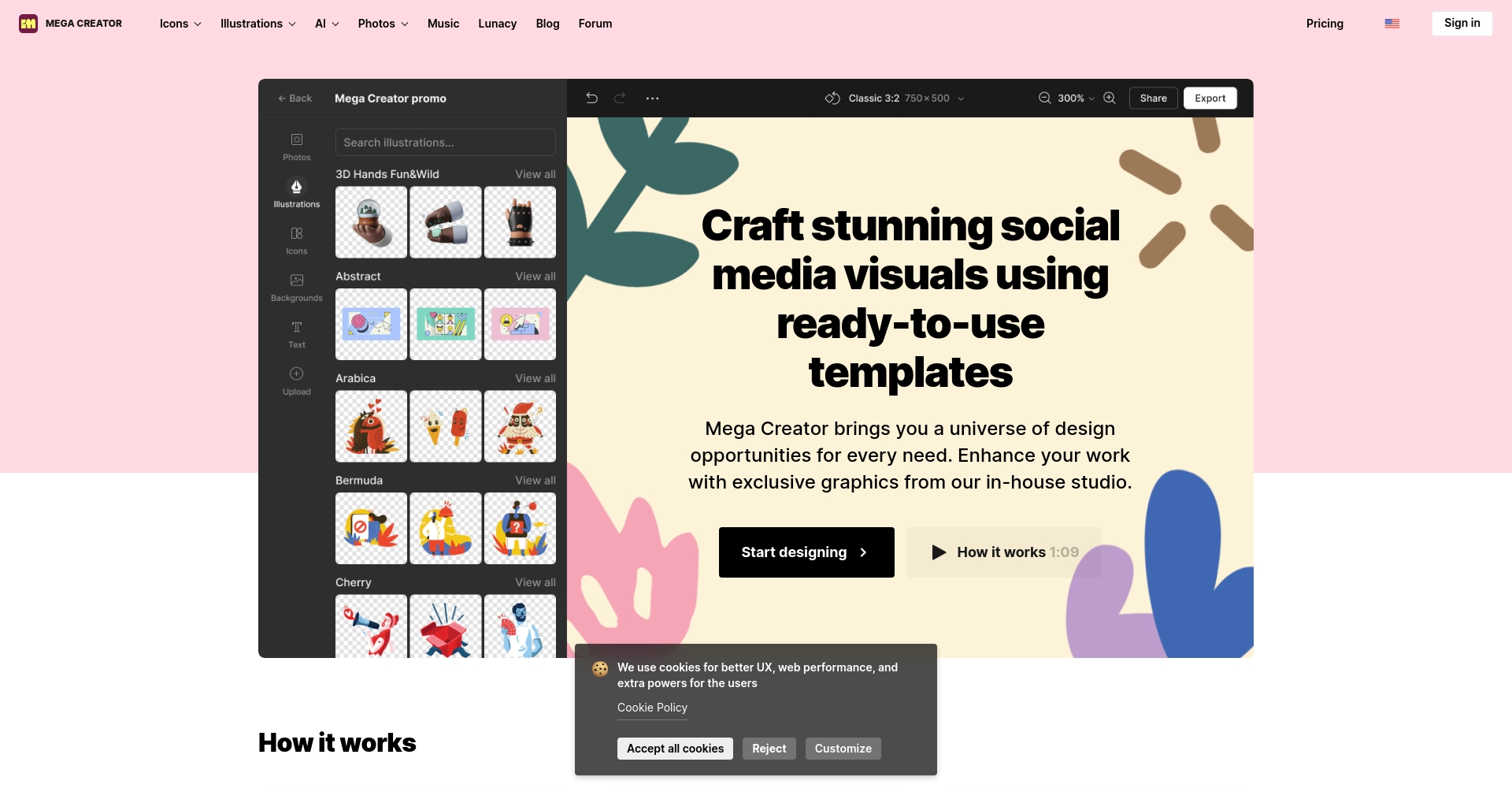Open the Backgrounds sidebar panel
The image size is (1512, 788).
[297, 280]
